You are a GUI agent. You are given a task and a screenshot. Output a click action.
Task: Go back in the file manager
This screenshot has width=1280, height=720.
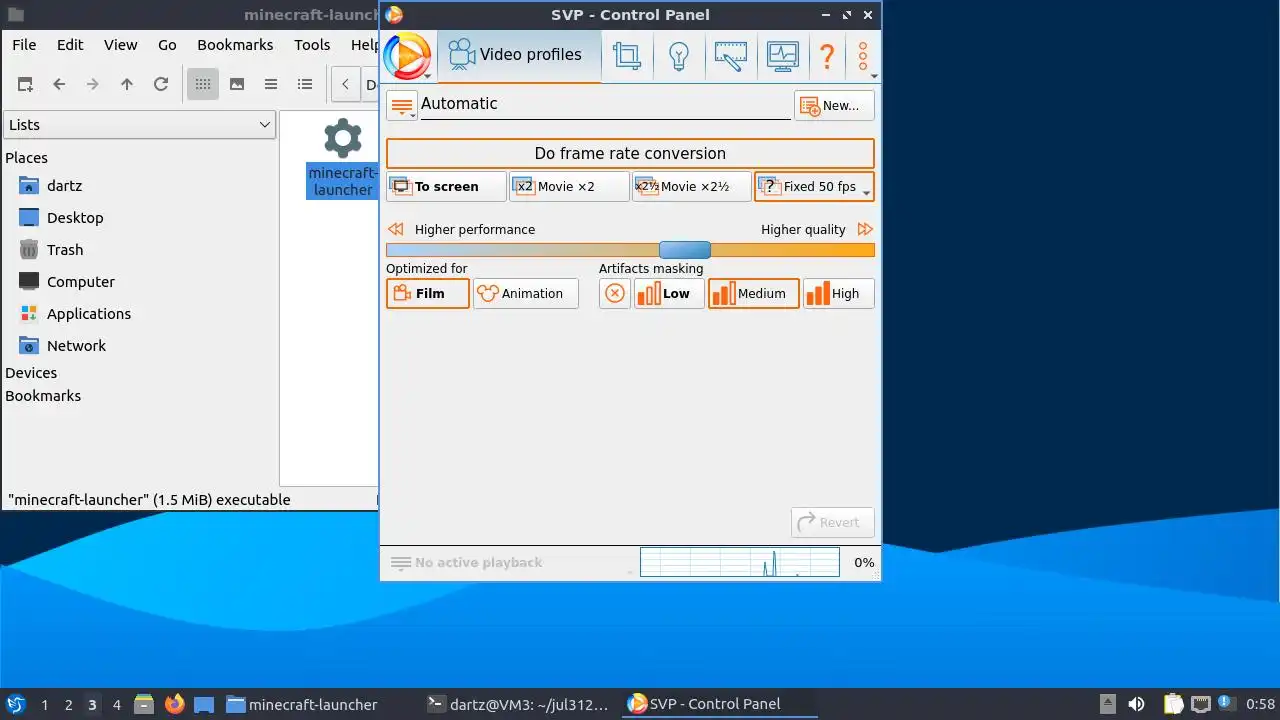[x=59, y=84]
